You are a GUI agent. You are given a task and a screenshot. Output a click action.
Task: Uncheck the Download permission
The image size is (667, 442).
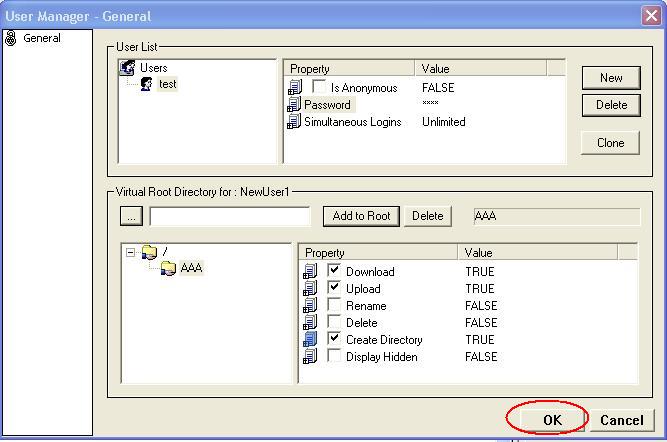(x=335, y=271)
